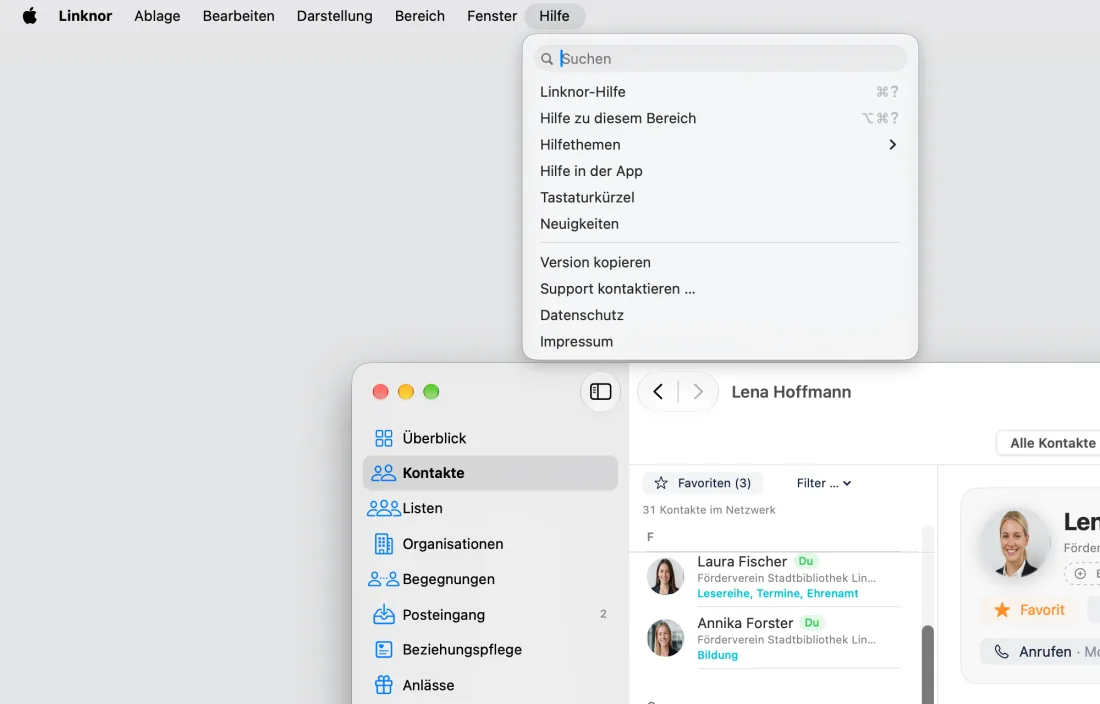Toggle the sidebar visibility button
The image size is (1100, 704).
[x=601, y=391]
